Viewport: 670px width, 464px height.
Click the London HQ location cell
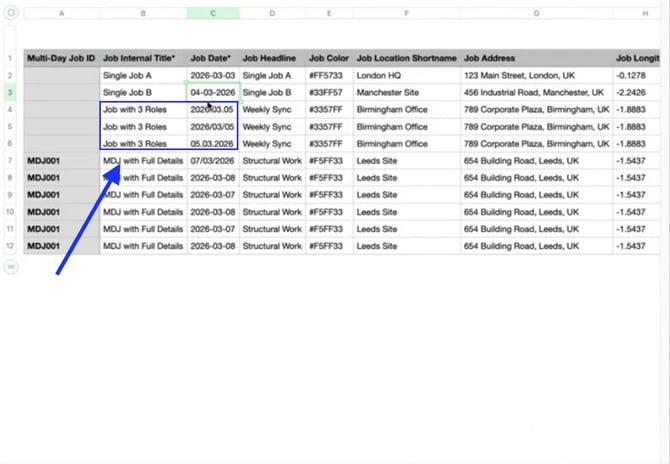[406, 75]
